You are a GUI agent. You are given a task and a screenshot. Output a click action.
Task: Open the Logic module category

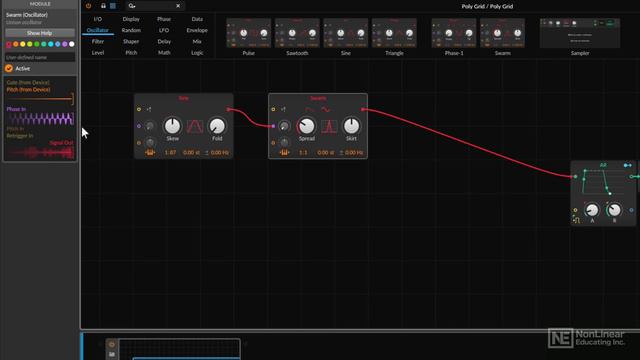pos(197,53)
